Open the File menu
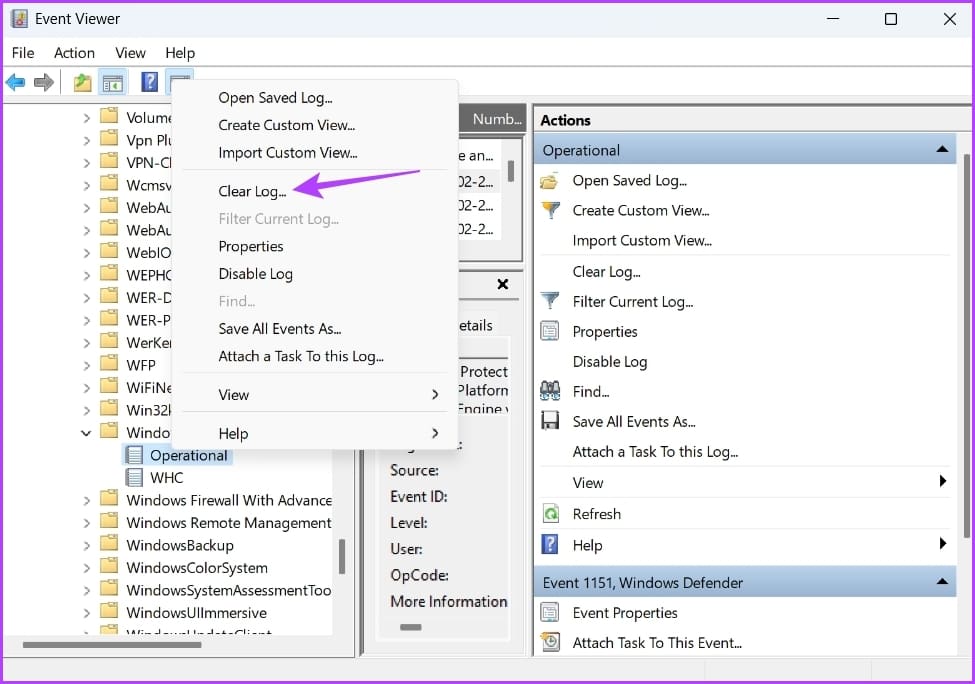This screenshot has width=975, height=684. click(23, 53)
